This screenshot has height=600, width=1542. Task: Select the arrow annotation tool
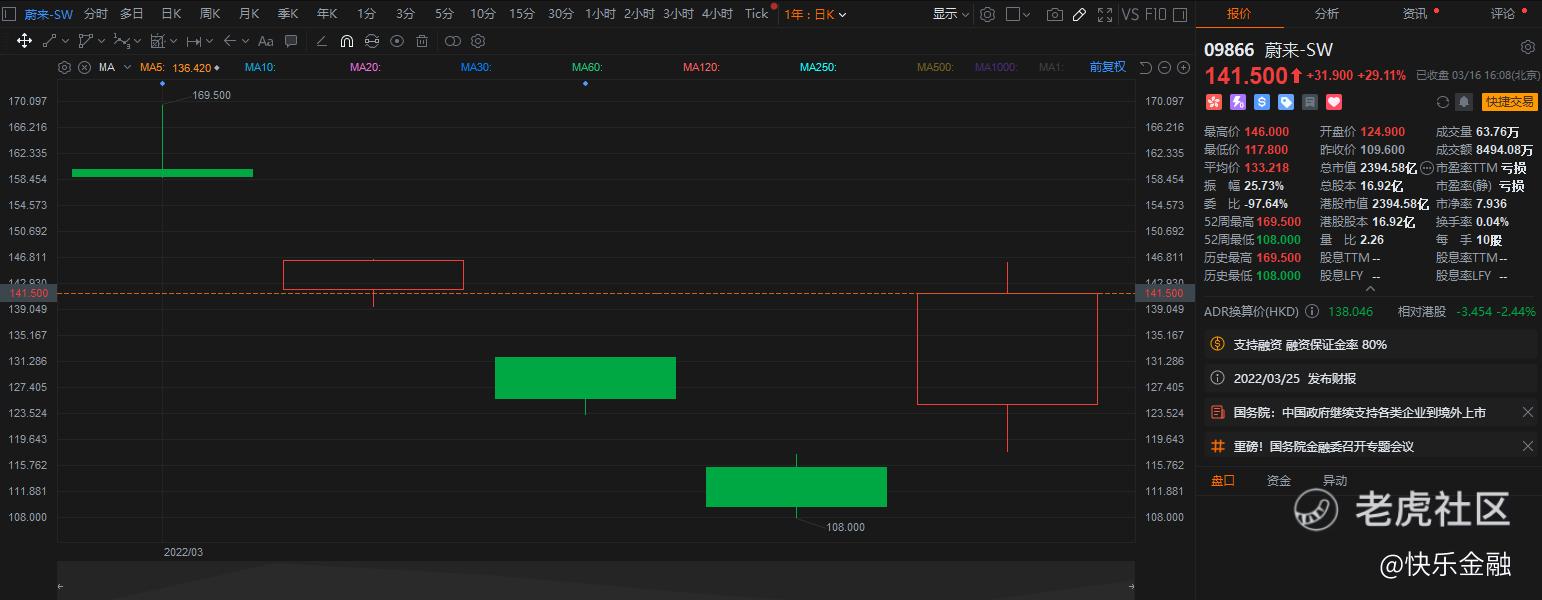230,41
